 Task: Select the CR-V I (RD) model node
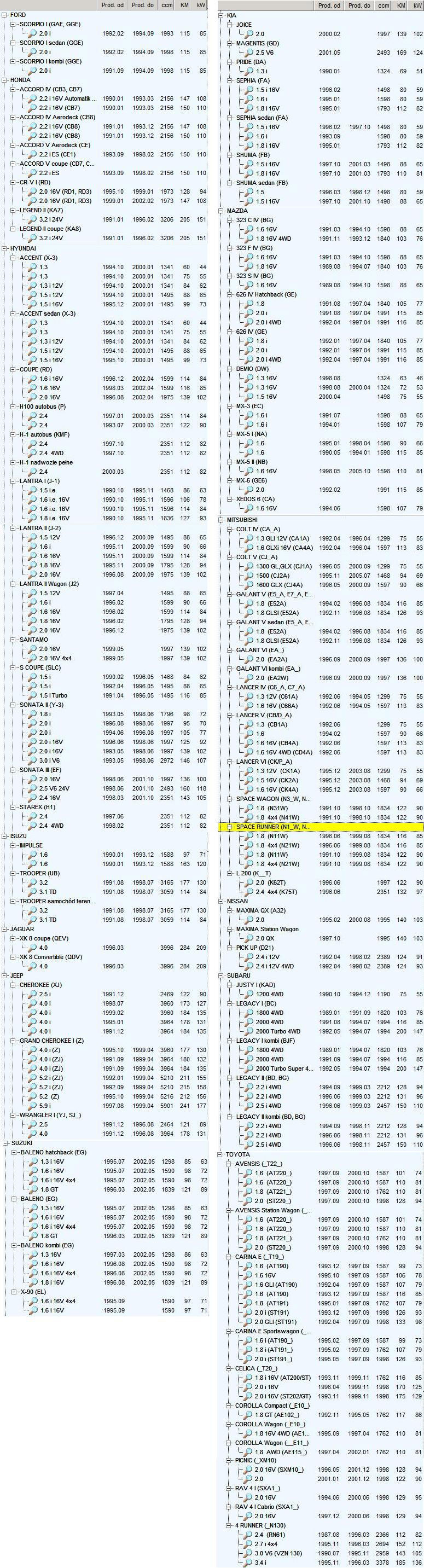pos(34,183)
